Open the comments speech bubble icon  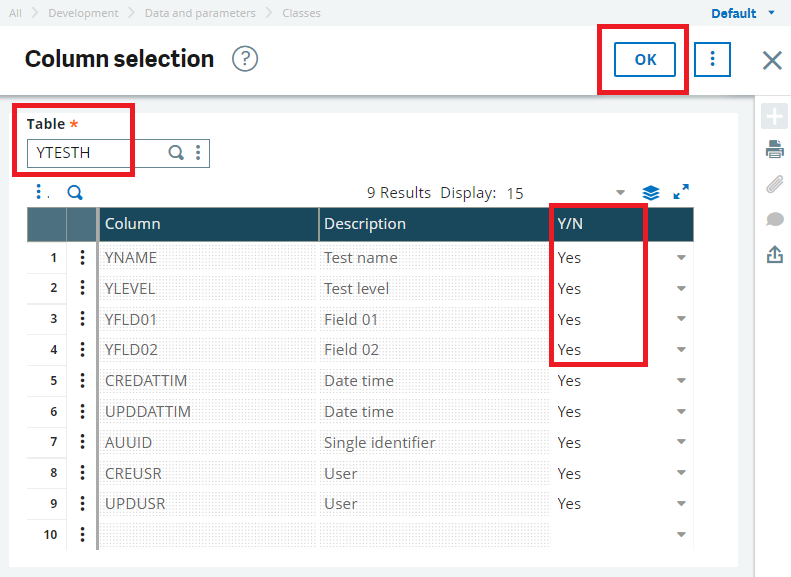775,219
